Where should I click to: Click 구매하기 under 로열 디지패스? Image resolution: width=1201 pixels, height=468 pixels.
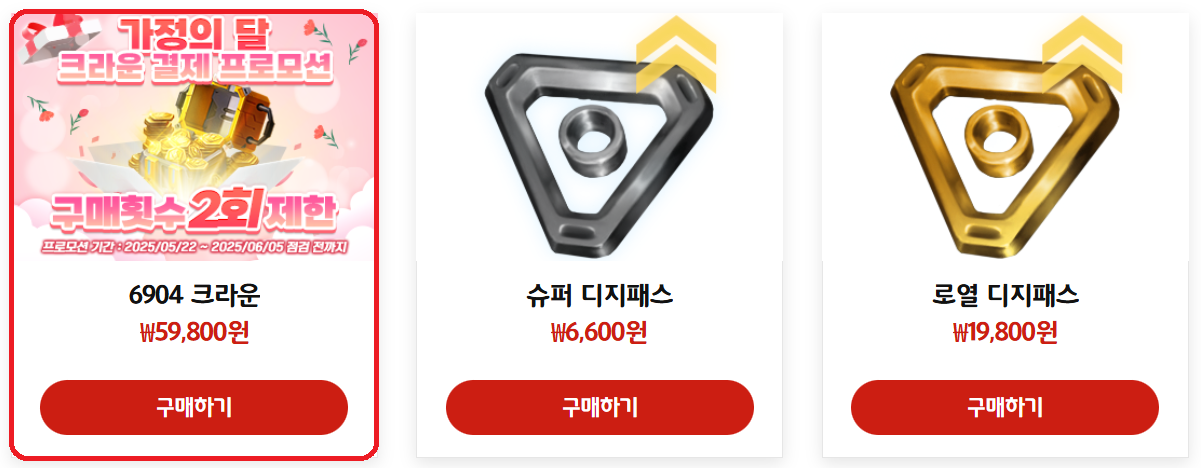1005,407
